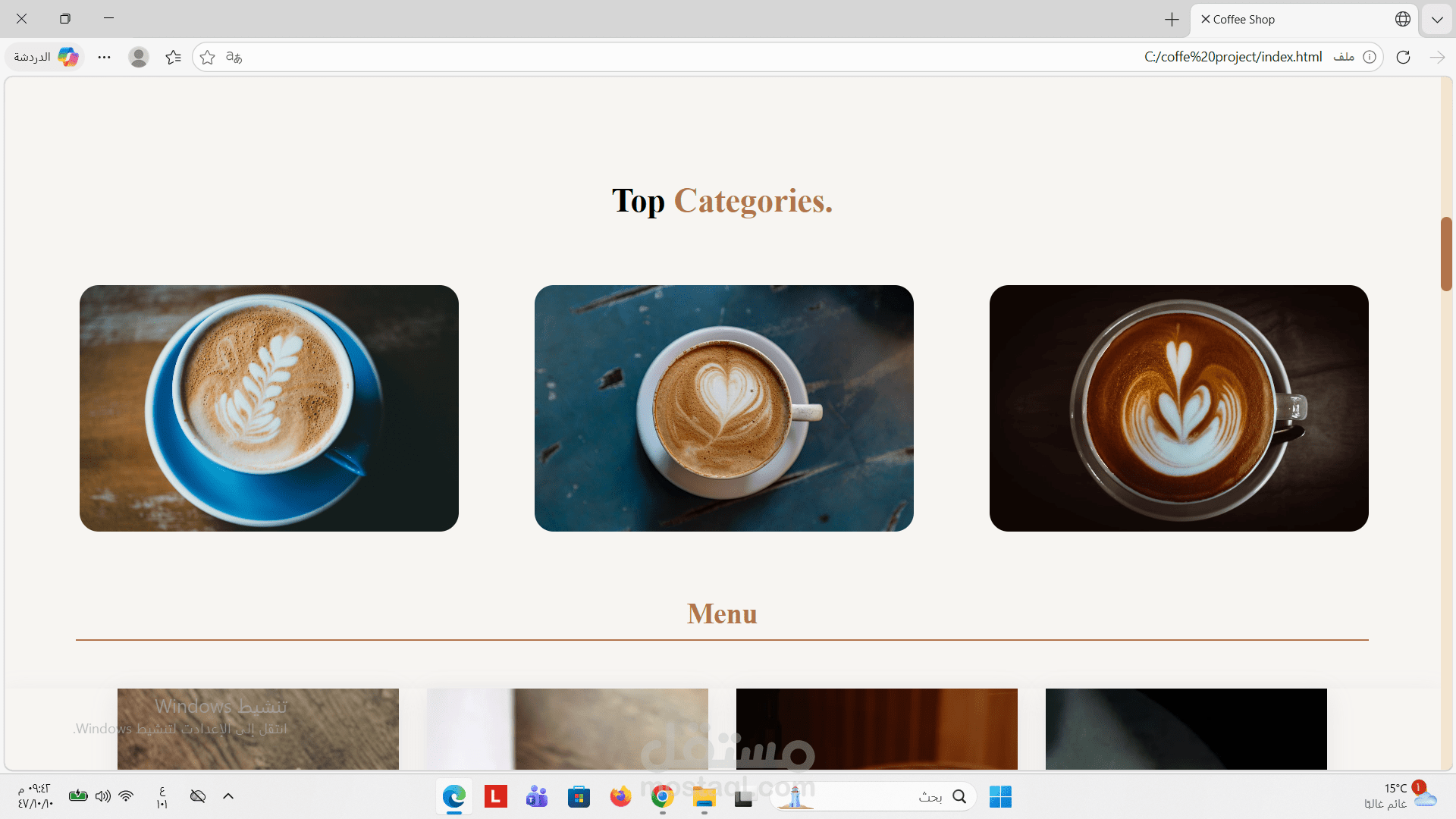This screenshot has height=819, width=1456.
Task: Expand the tab actions dropdown arrow
Action: [x=1437, y=20]
